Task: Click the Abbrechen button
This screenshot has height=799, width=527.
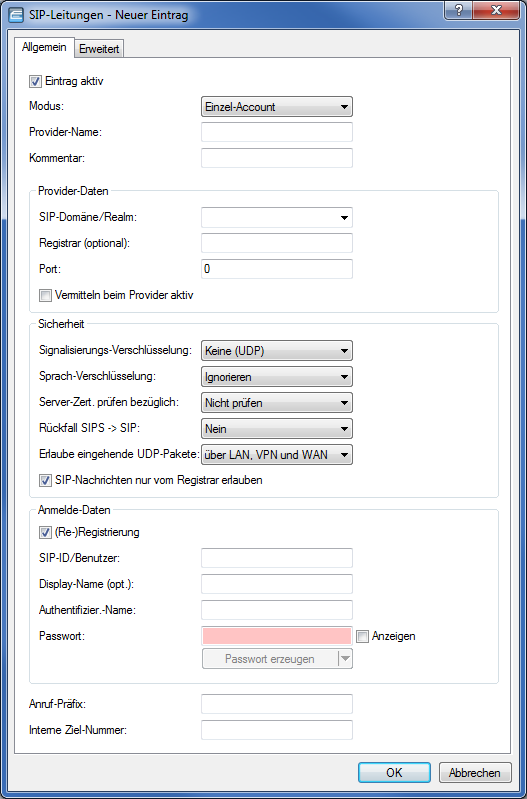Action: point(475,773)
